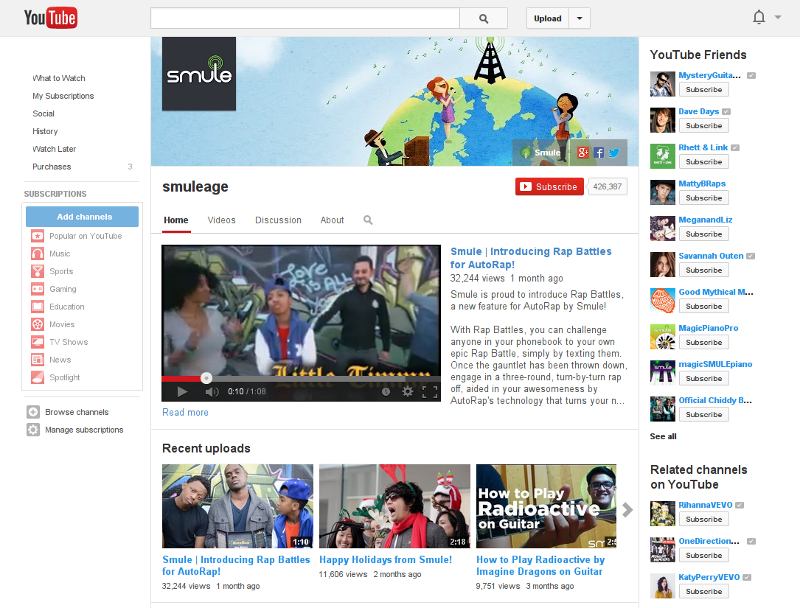Subscribe to Rhett & Link
The width and height of the screenshot is (800, 608).
point(704,162)
